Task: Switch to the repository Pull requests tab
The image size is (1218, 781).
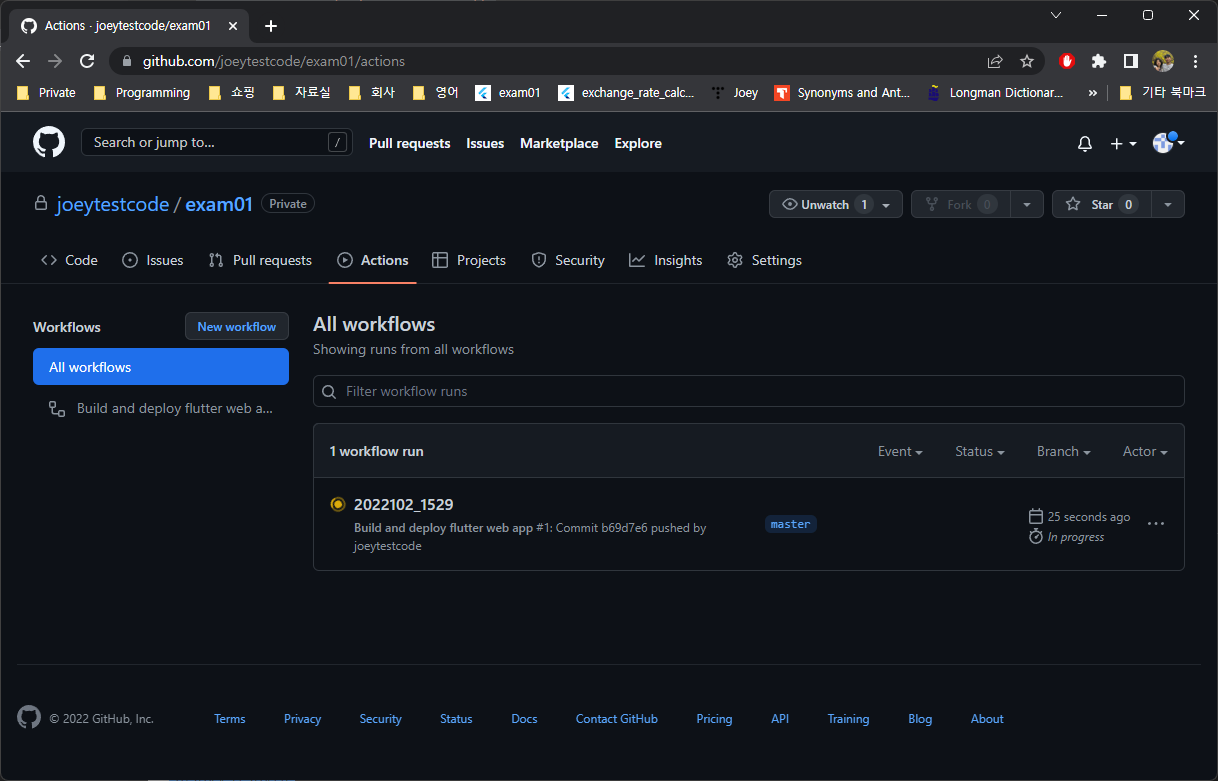Action: coord(260,260)
